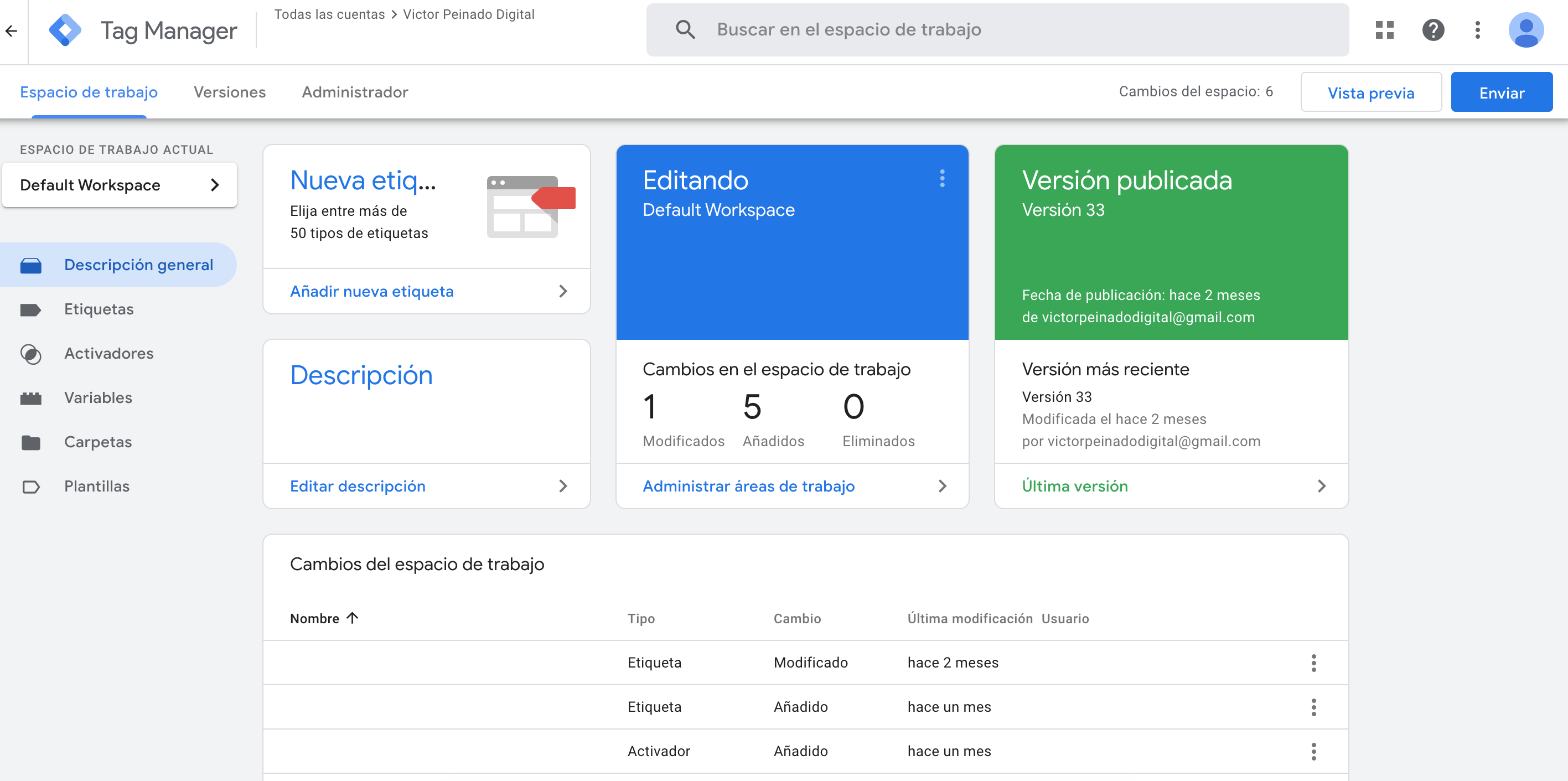The width and height of the screenshot is (1568, 781).
Task: Click the back arrow icon
Action: [x=12, y=30]
